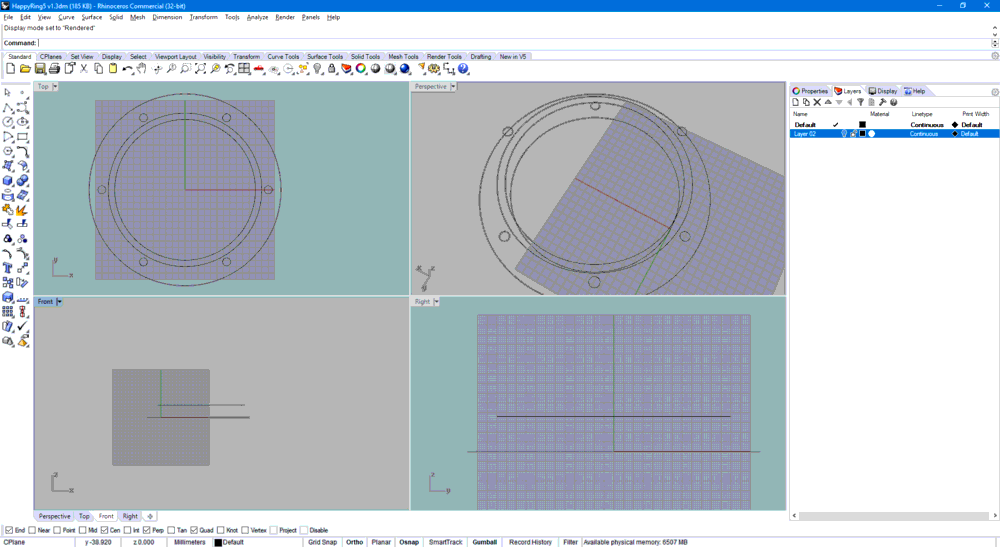
Task: Click the Paste clipboard icon
Action: (113, 68)
